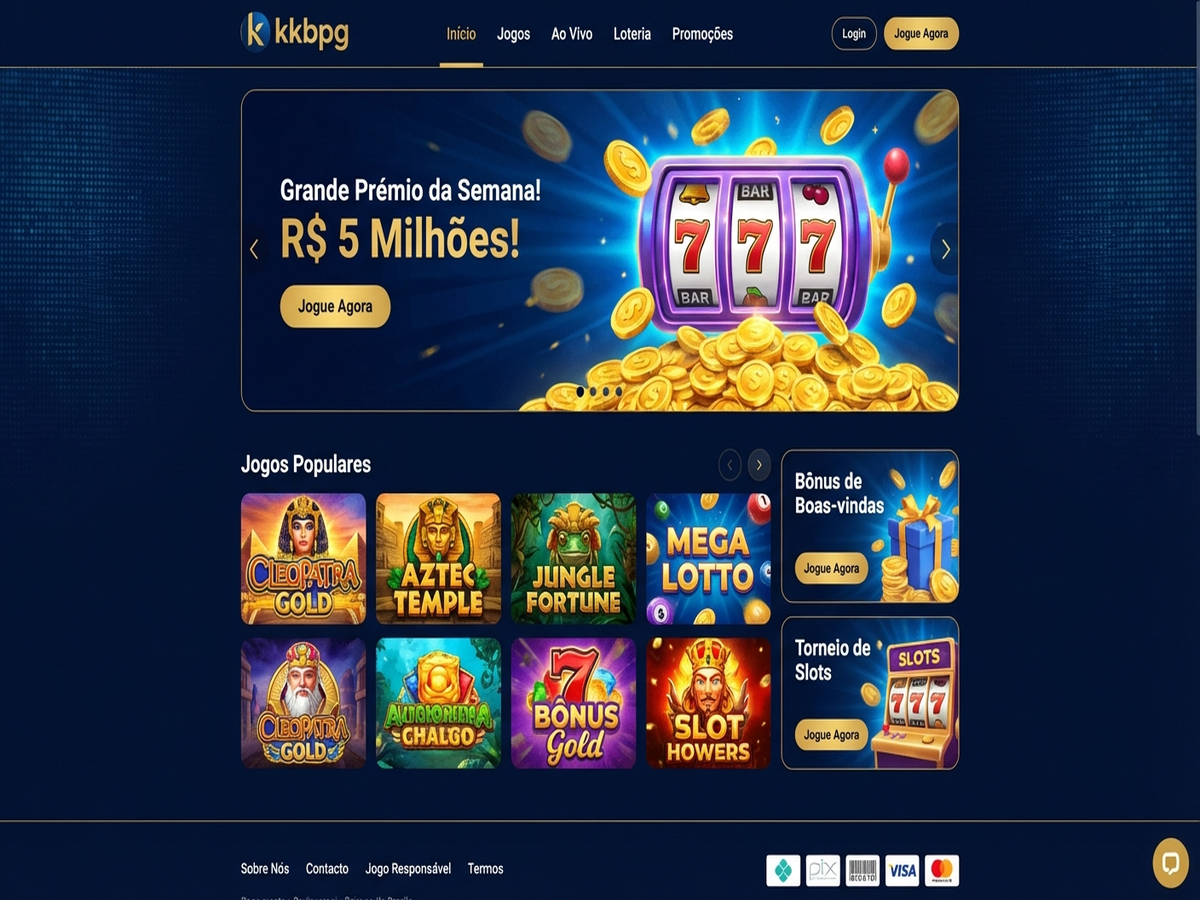
Task: Open the Ao Vivo menu item
Action: [x=572, y=34]
